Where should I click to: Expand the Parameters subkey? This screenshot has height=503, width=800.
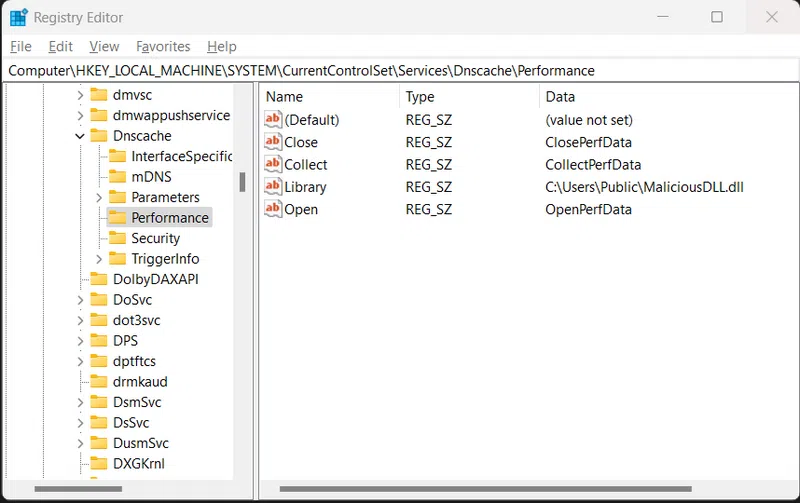pos(98,197)
